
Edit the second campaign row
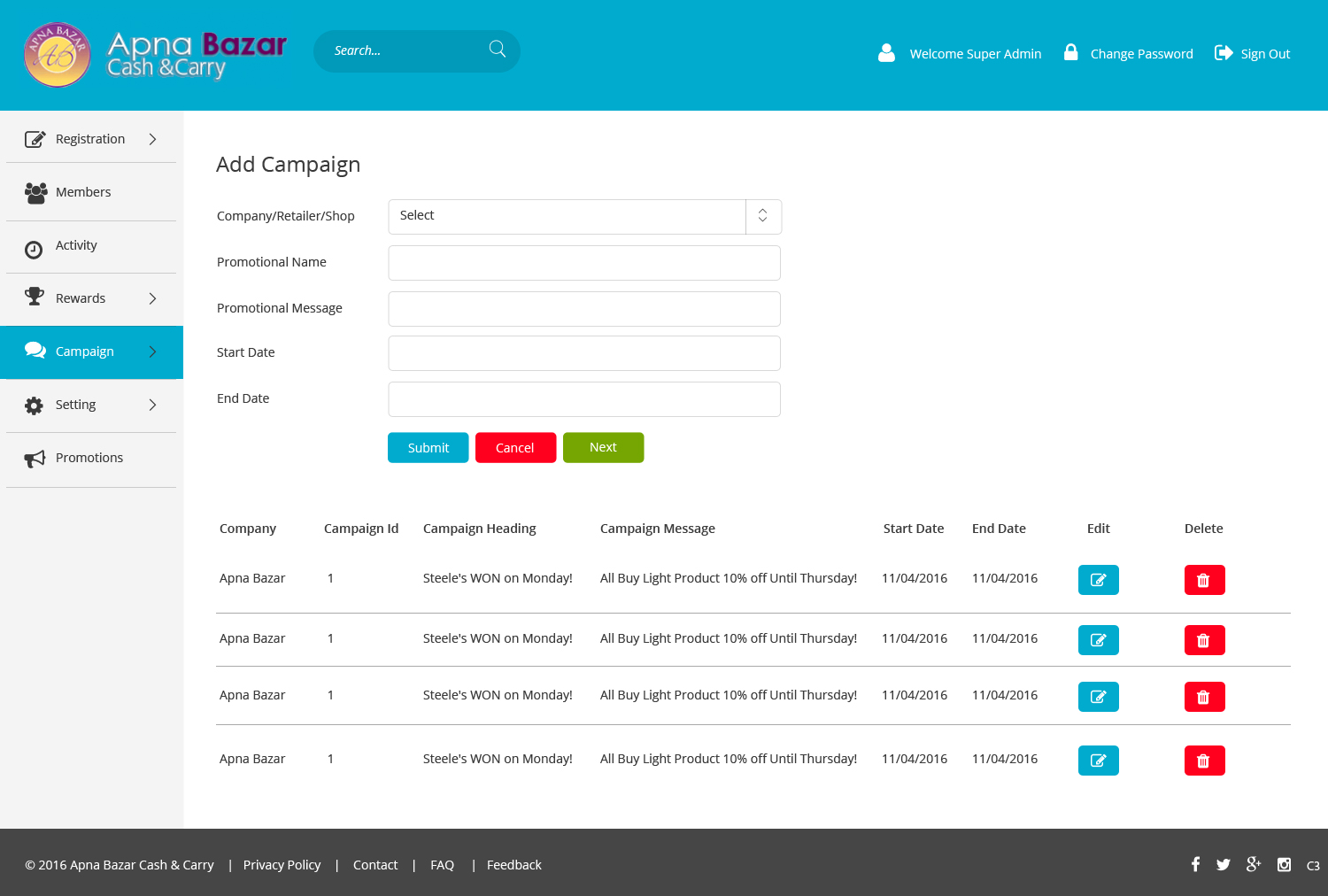pos(1099,640)
